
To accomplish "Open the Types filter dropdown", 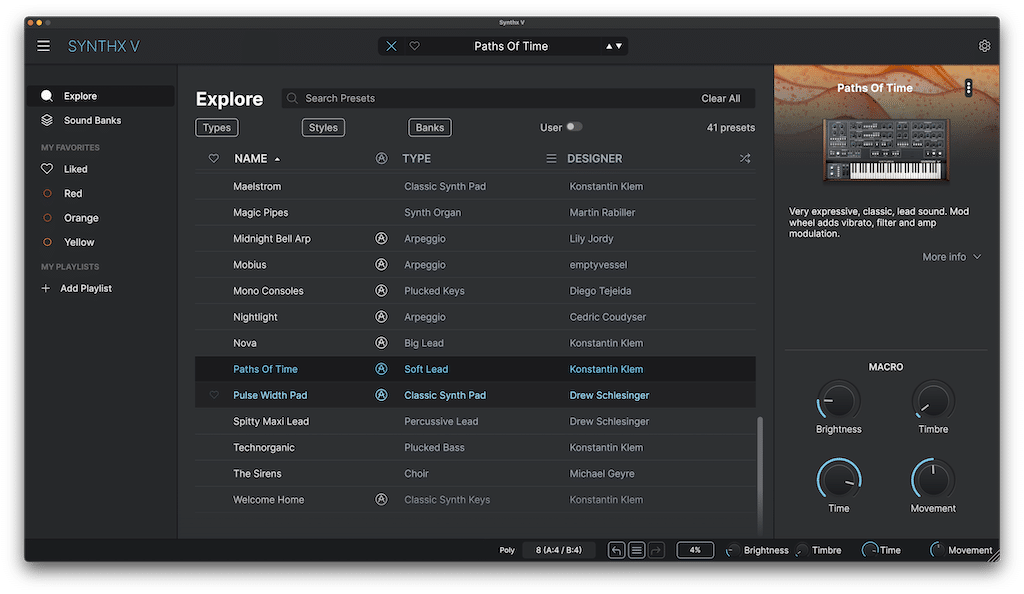I will click(x=217, y=127).
